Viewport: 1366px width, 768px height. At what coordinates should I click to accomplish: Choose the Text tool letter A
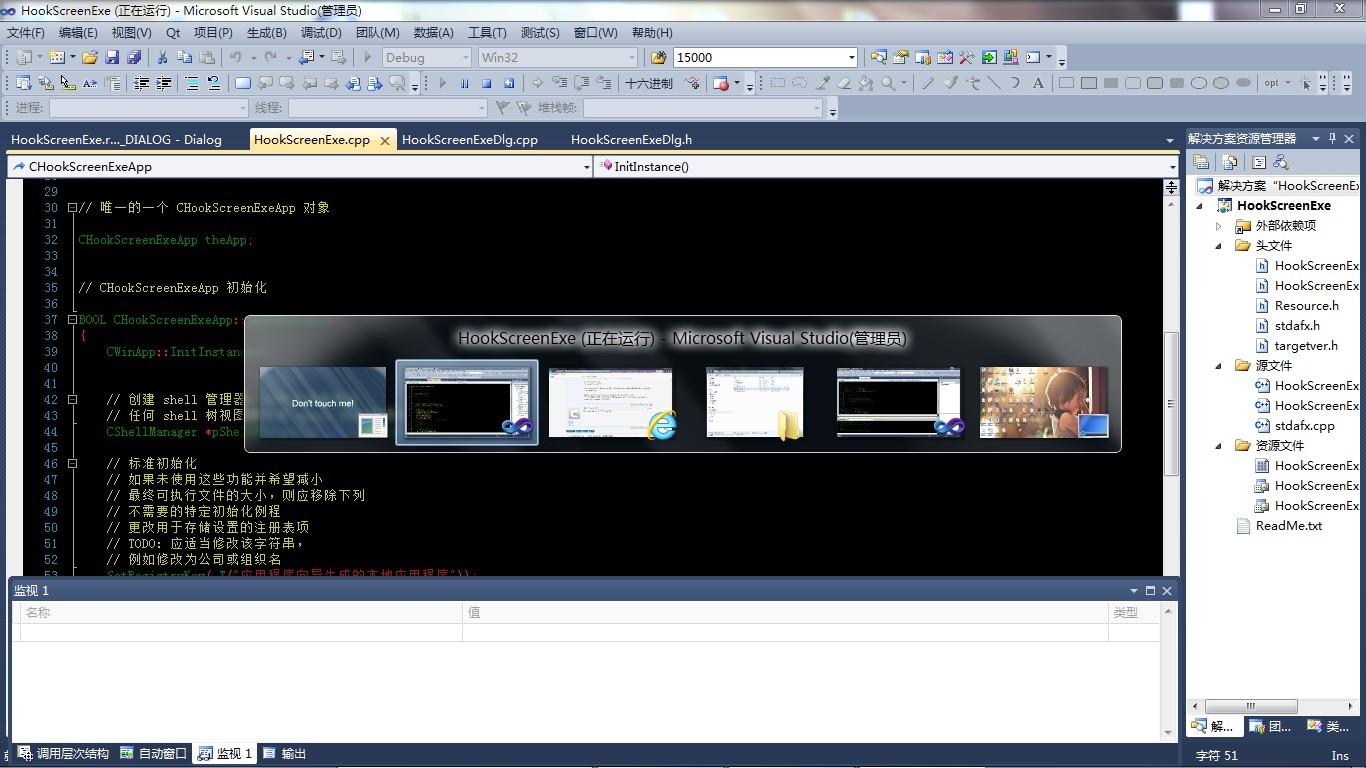[x=1038, y=84]
